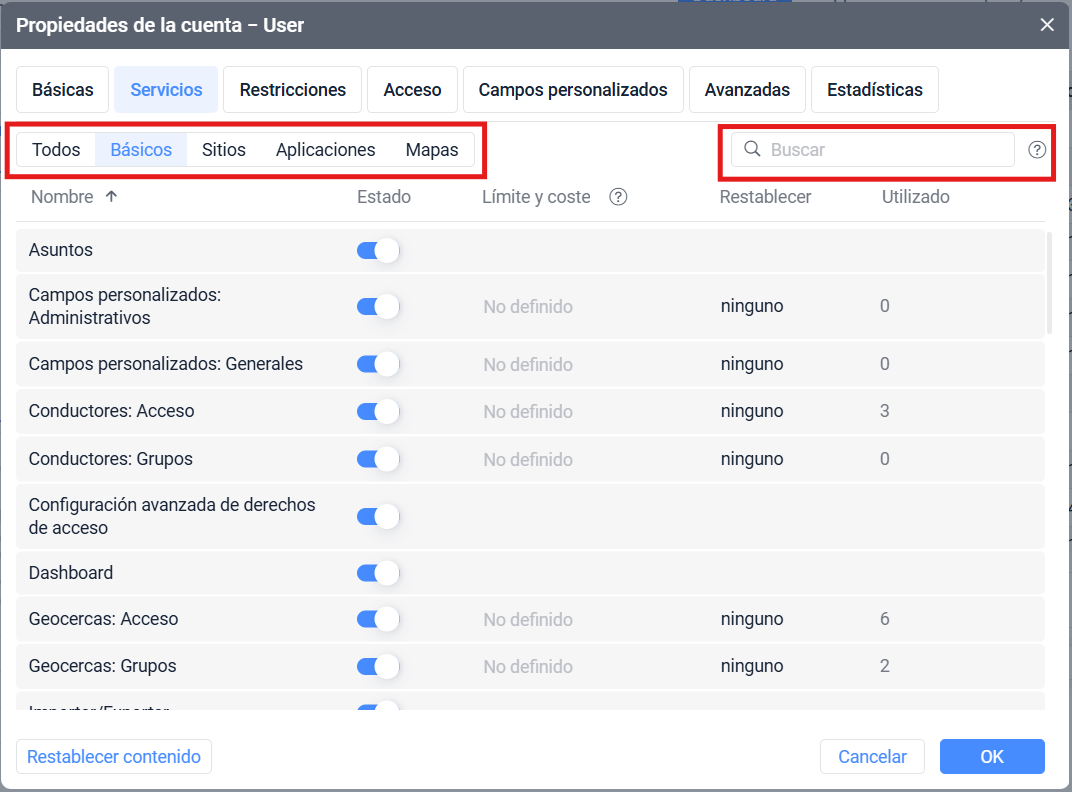
Task: Click the Restablecer contenido button
Action: (x=114, y=757)
